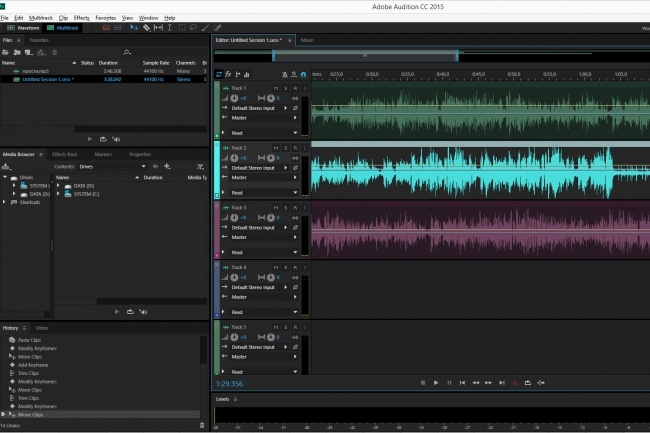
Task: Expand the SYSTEM (C:) drive in Media Browser
Action: (13, 185)
